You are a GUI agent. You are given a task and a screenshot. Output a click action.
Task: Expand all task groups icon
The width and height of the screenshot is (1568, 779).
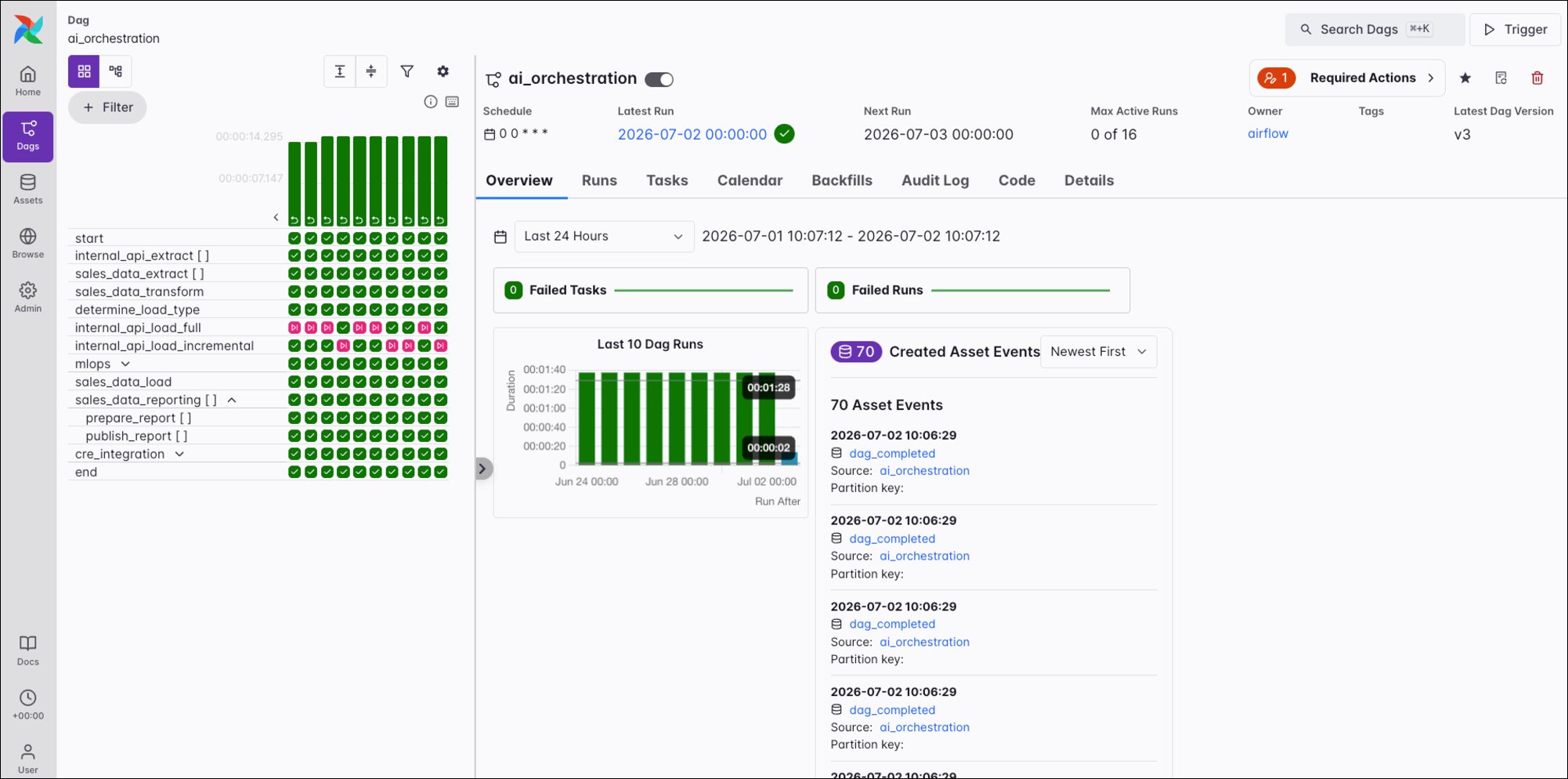click(340, 71)
